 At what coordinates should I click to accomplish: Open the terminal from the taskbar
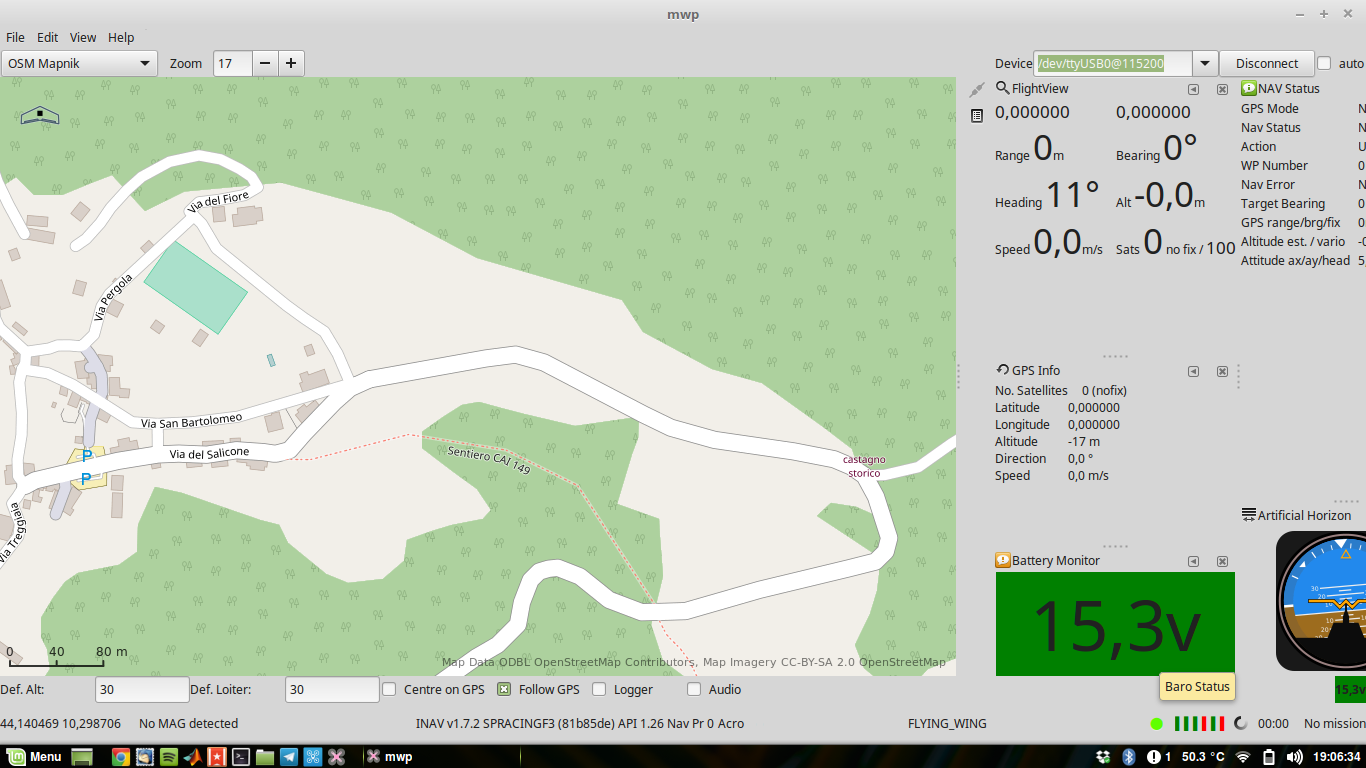click(241, 757)
